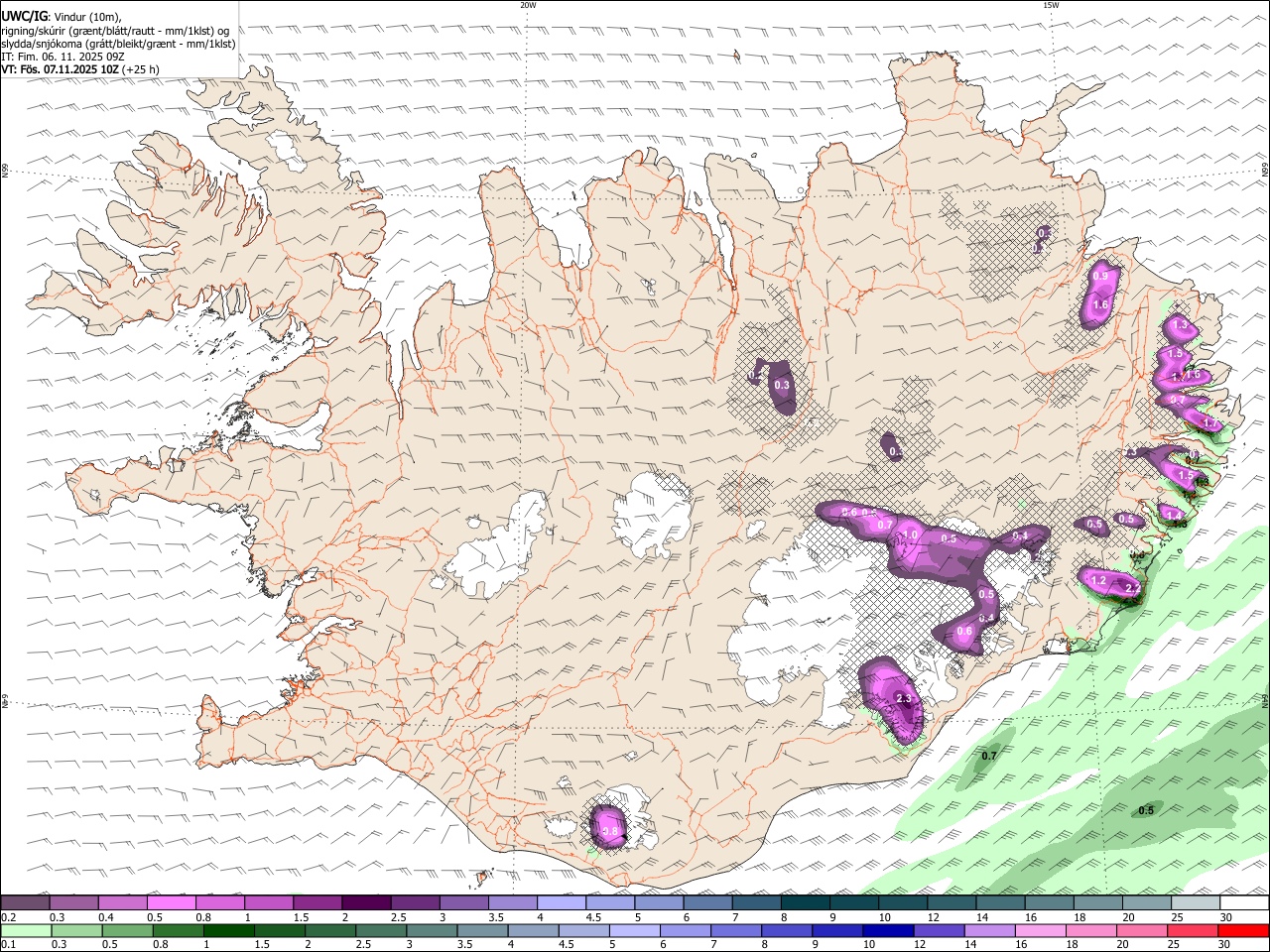The image size is (1270, 952).
Task: Click the black '0.7' value on the offshore green rain
Action: [988, 756]
